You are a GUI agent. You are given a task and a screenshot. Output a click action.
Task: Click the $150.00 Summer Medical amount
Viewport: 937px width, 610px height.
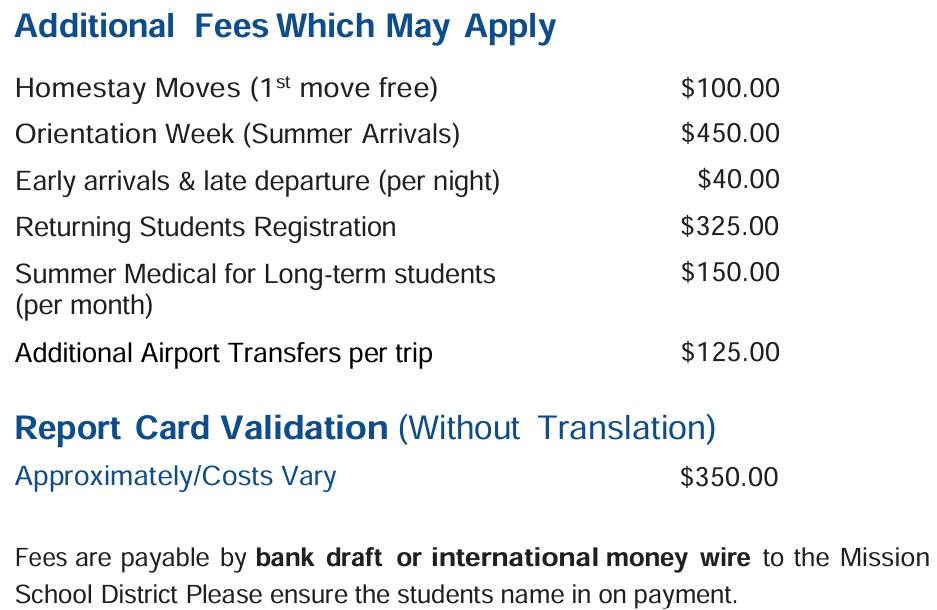point(729,272)
